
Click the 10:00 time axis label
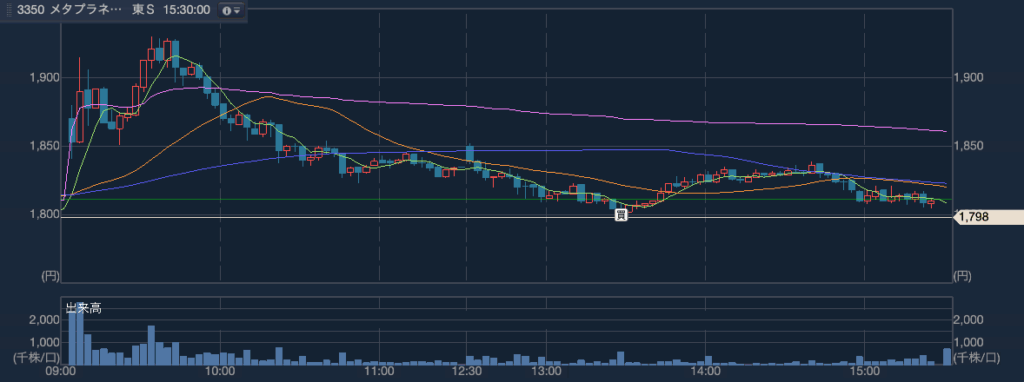221,372
